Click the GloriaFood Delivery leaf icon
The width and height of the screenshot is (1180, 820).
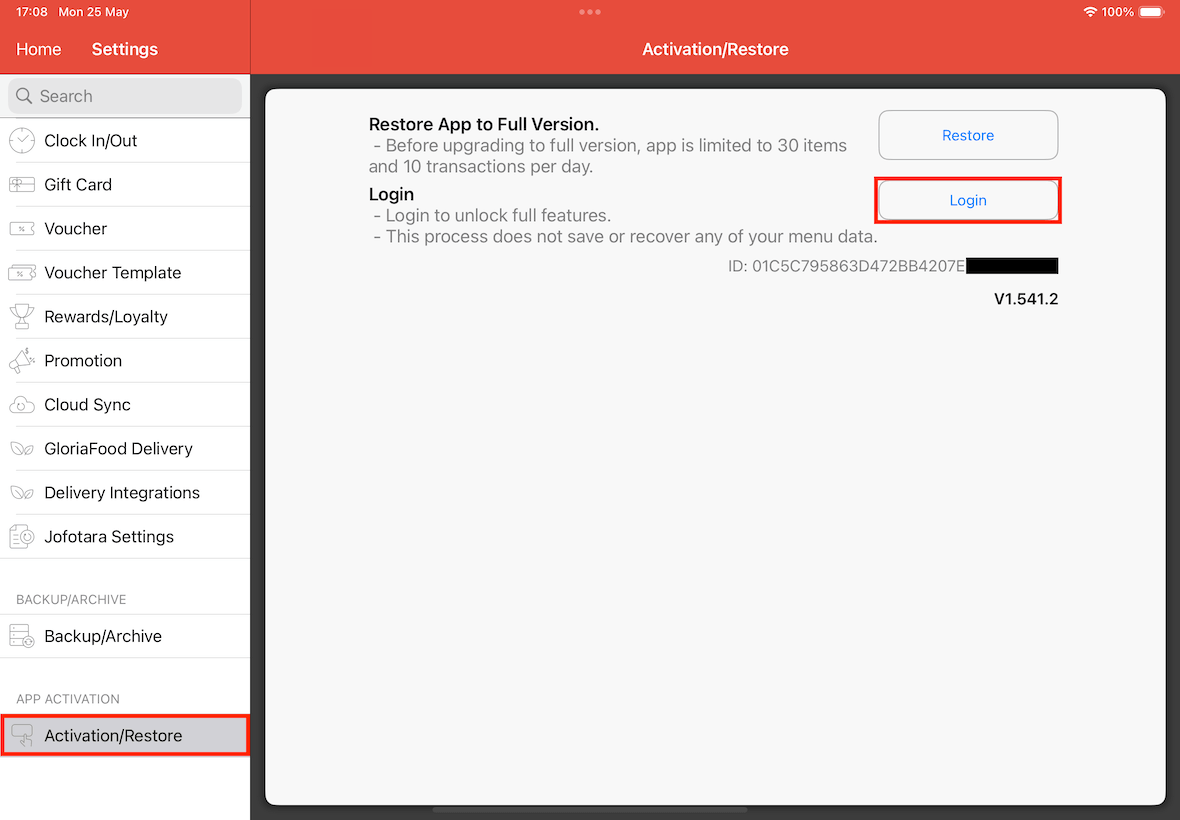click(x=22, y=449)
